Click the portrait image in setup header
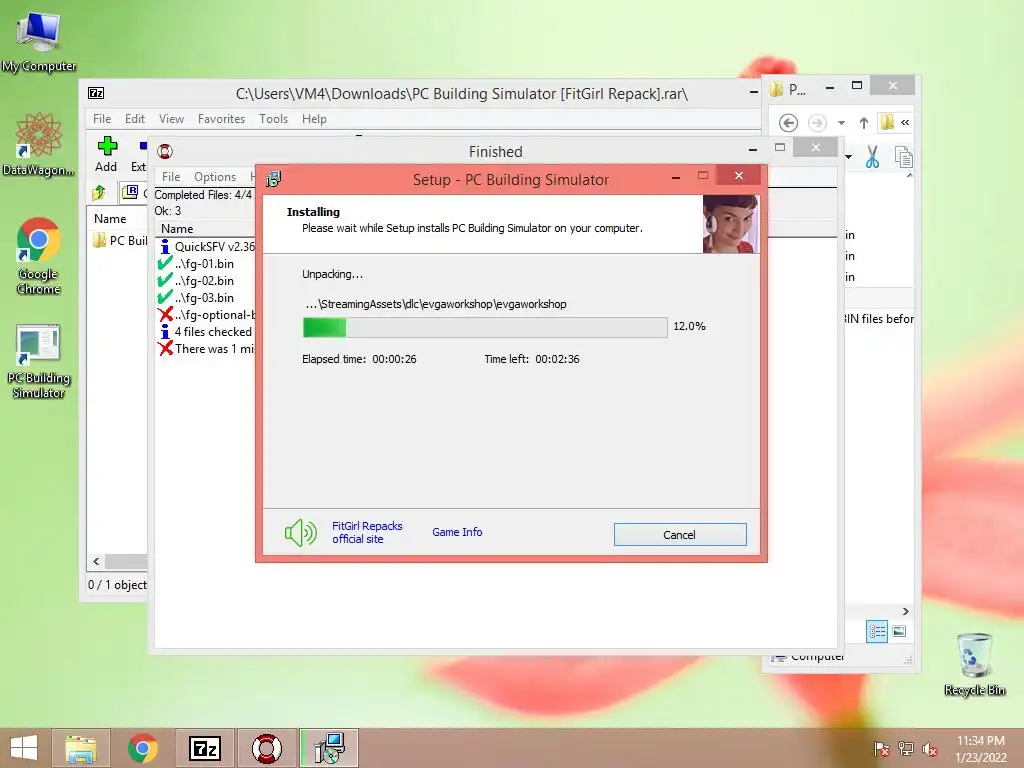 [731, 224]
